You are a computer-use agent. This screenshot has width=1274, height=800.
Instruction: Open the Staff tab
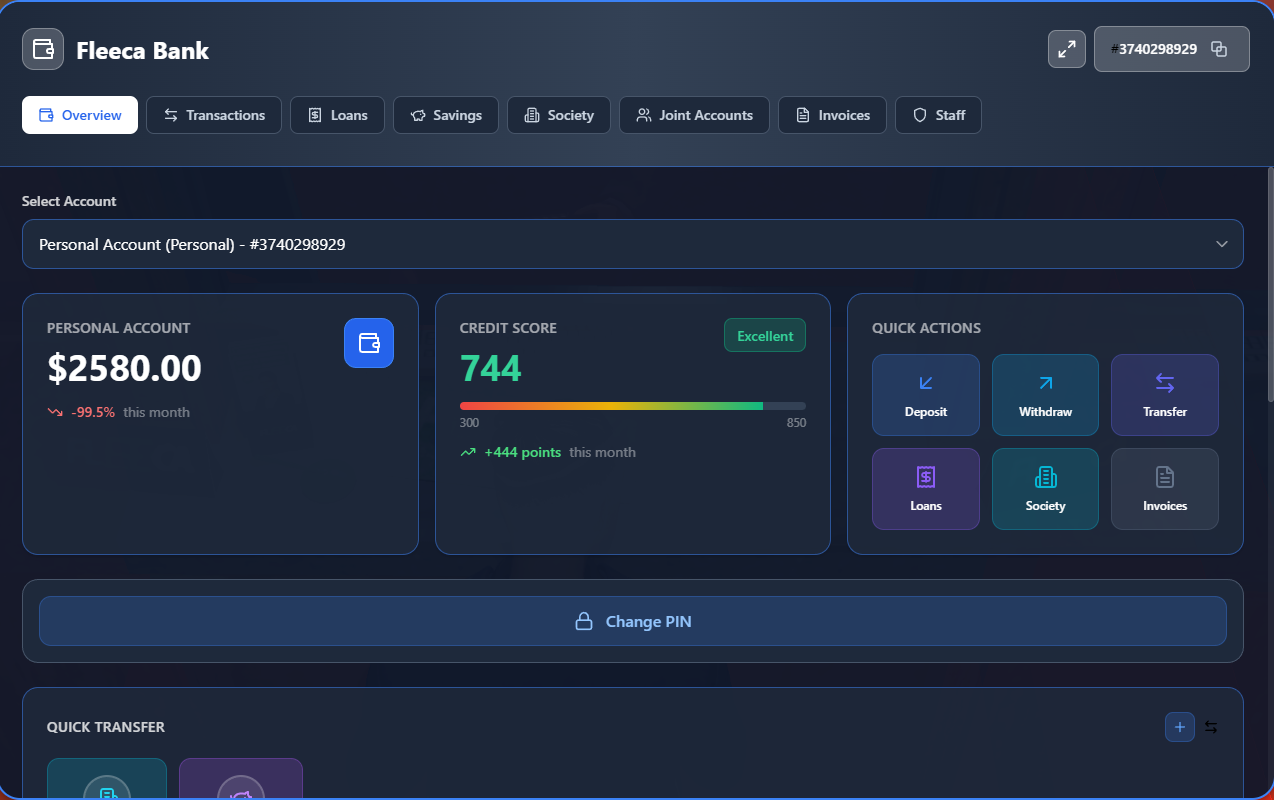pyautogui.click(x=938, y=115)
